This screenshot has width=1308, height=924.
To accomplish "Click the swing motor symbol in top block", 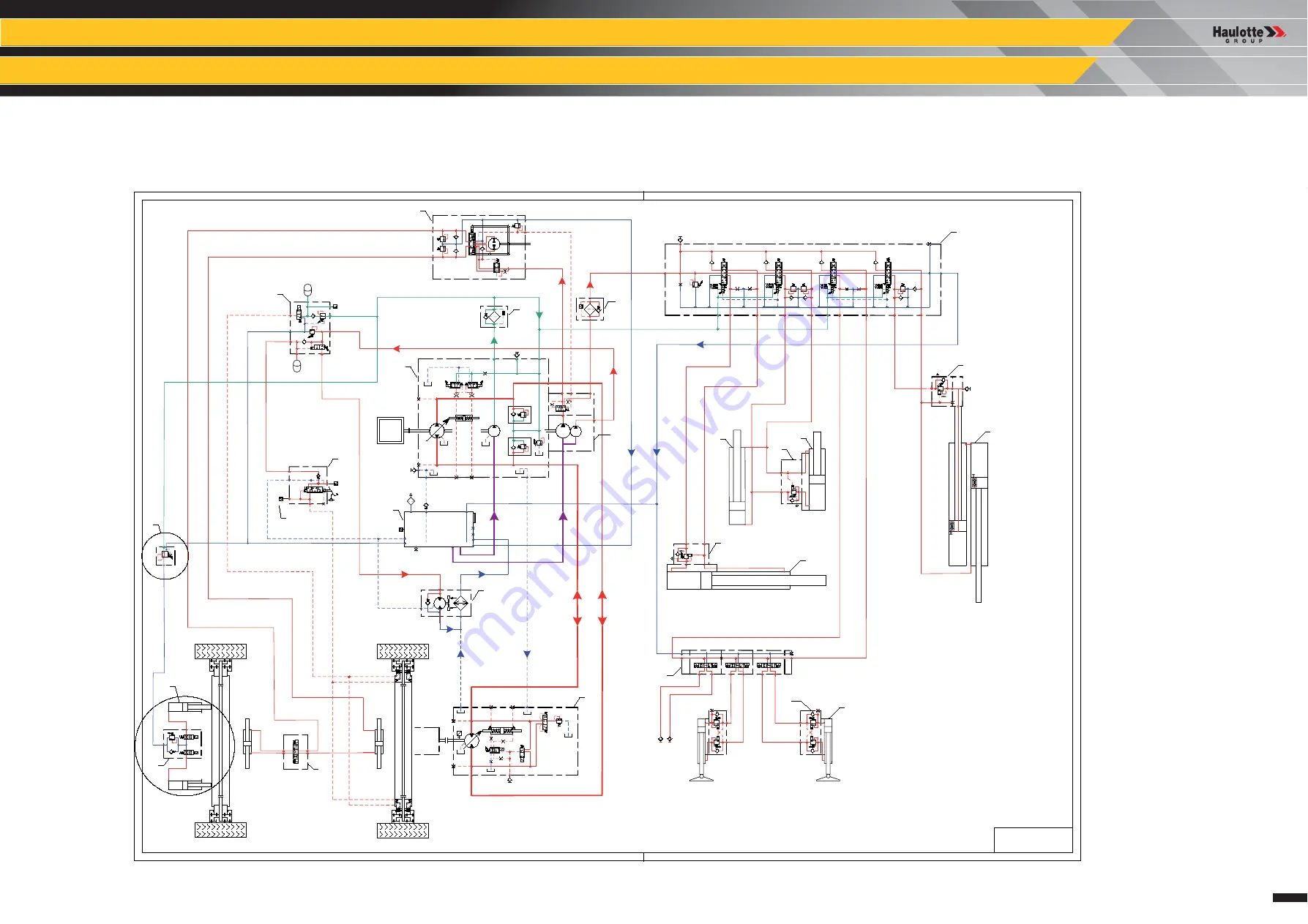I will tap(495, 243).
